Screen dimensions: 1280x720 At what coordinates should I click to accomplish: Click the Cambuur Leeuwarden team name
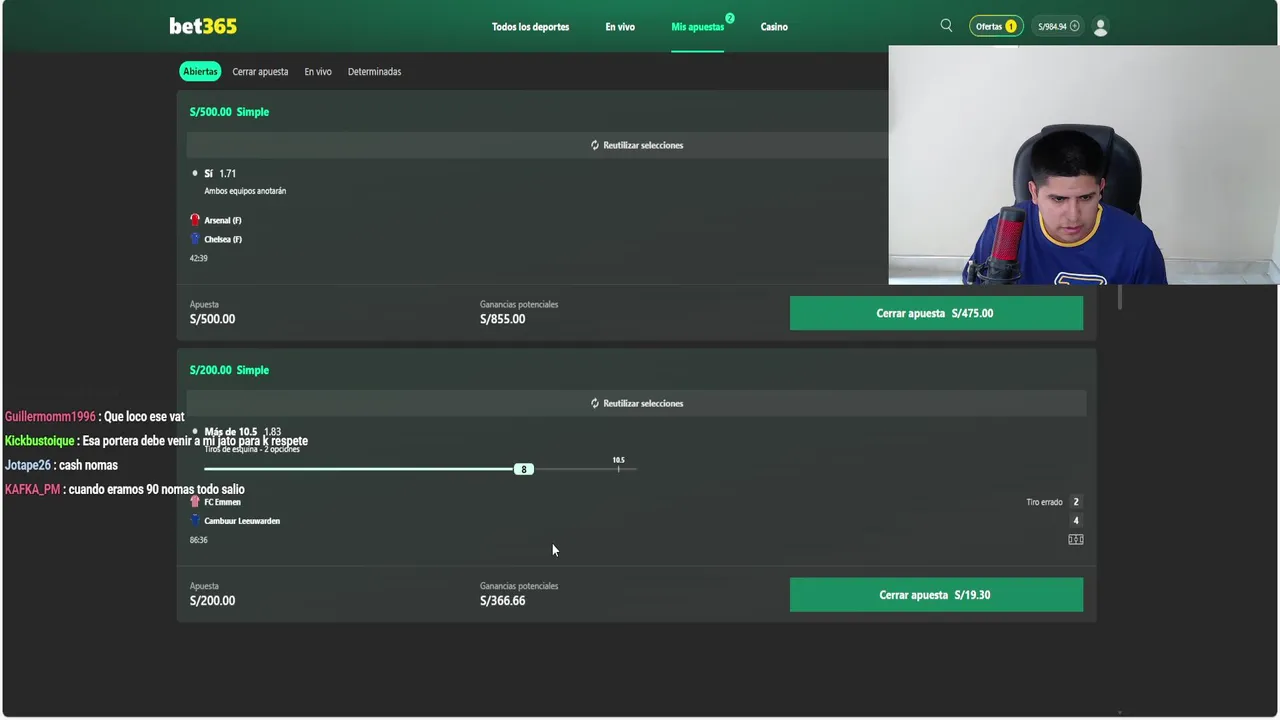242,521
